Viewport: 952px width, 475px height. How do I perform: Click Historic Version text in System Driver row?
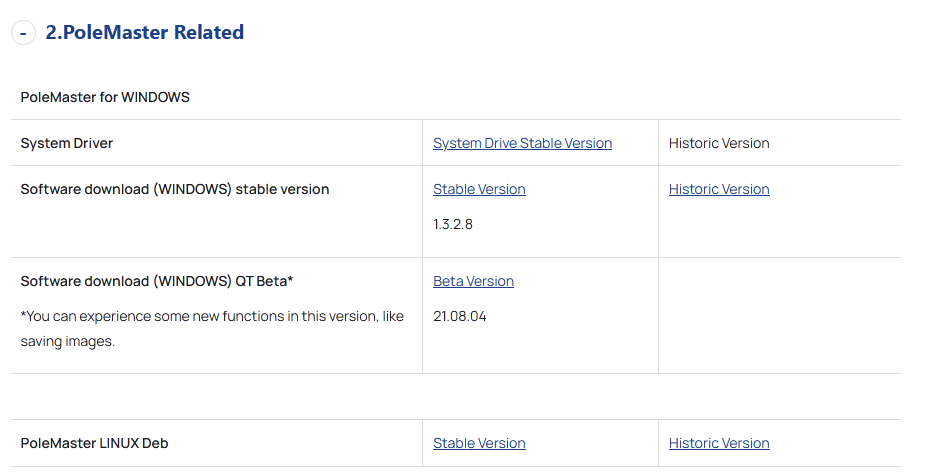719,143
